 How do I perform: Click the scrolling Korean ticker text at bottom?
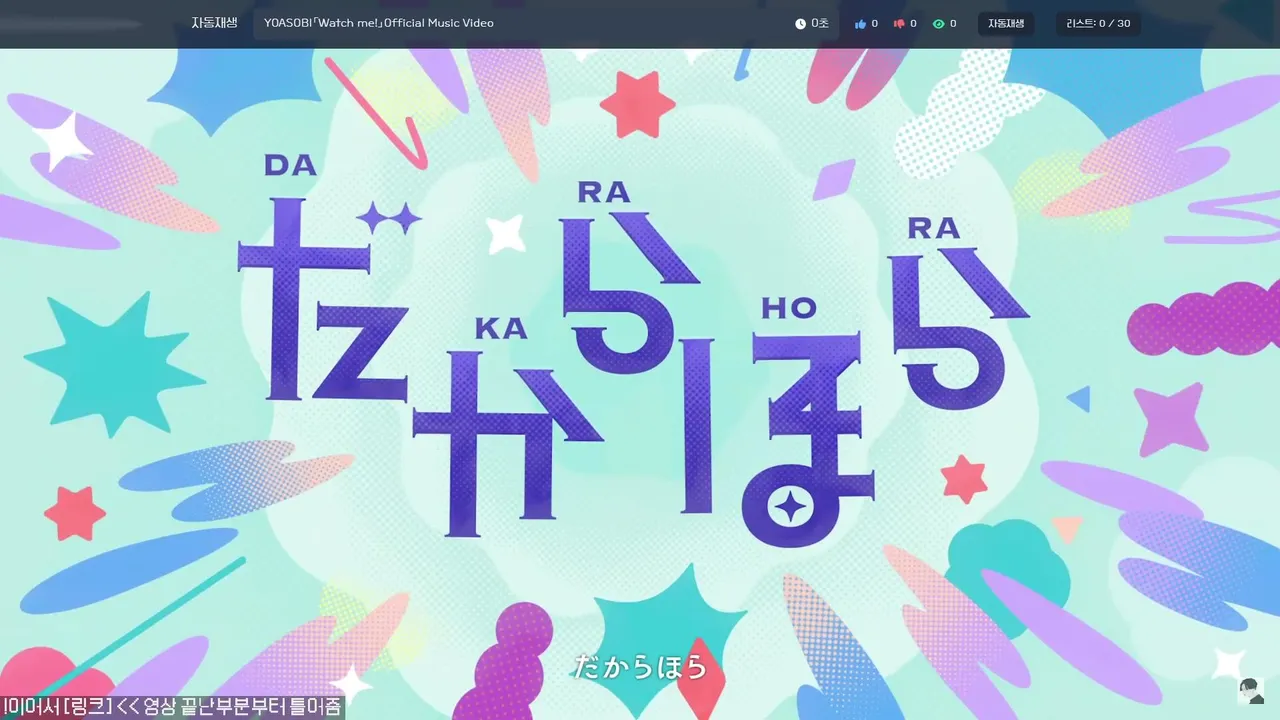tap(172, 707)
